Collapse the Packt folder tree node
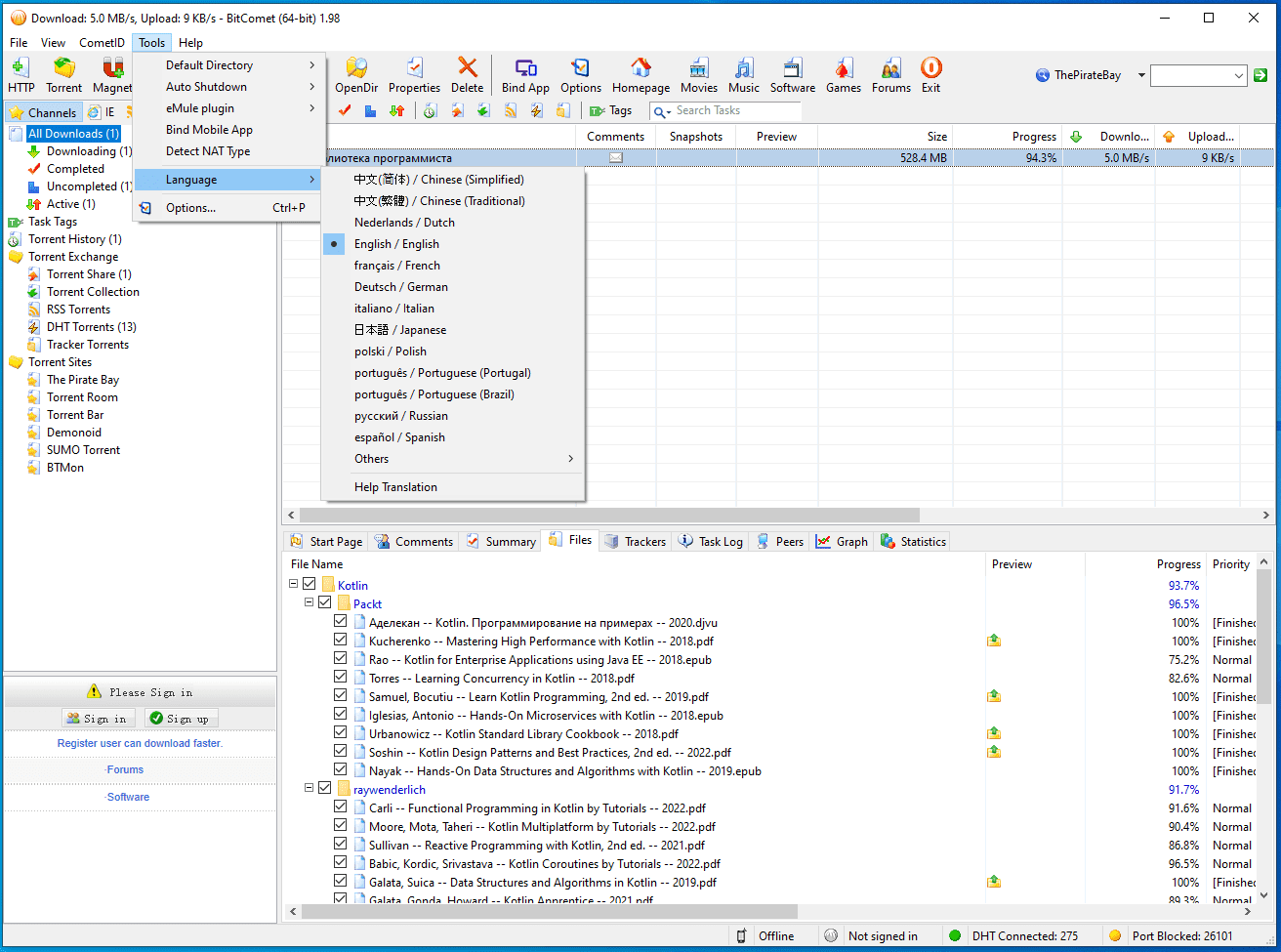The width and height of the screenshot is (1281, 952). tap(310, 603)
